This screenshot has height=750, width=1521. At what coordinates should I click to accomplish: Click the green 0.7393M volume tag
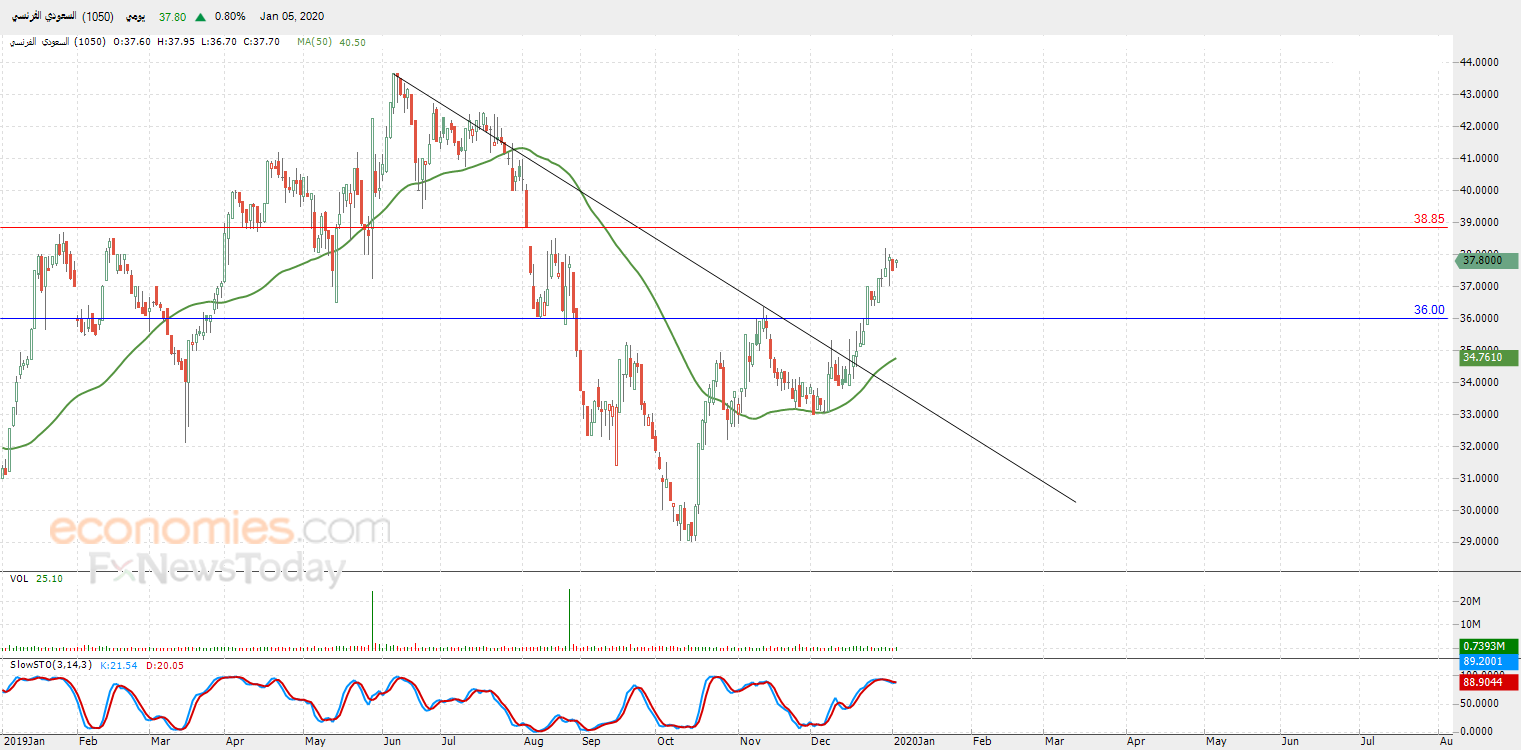point(1488,646)
